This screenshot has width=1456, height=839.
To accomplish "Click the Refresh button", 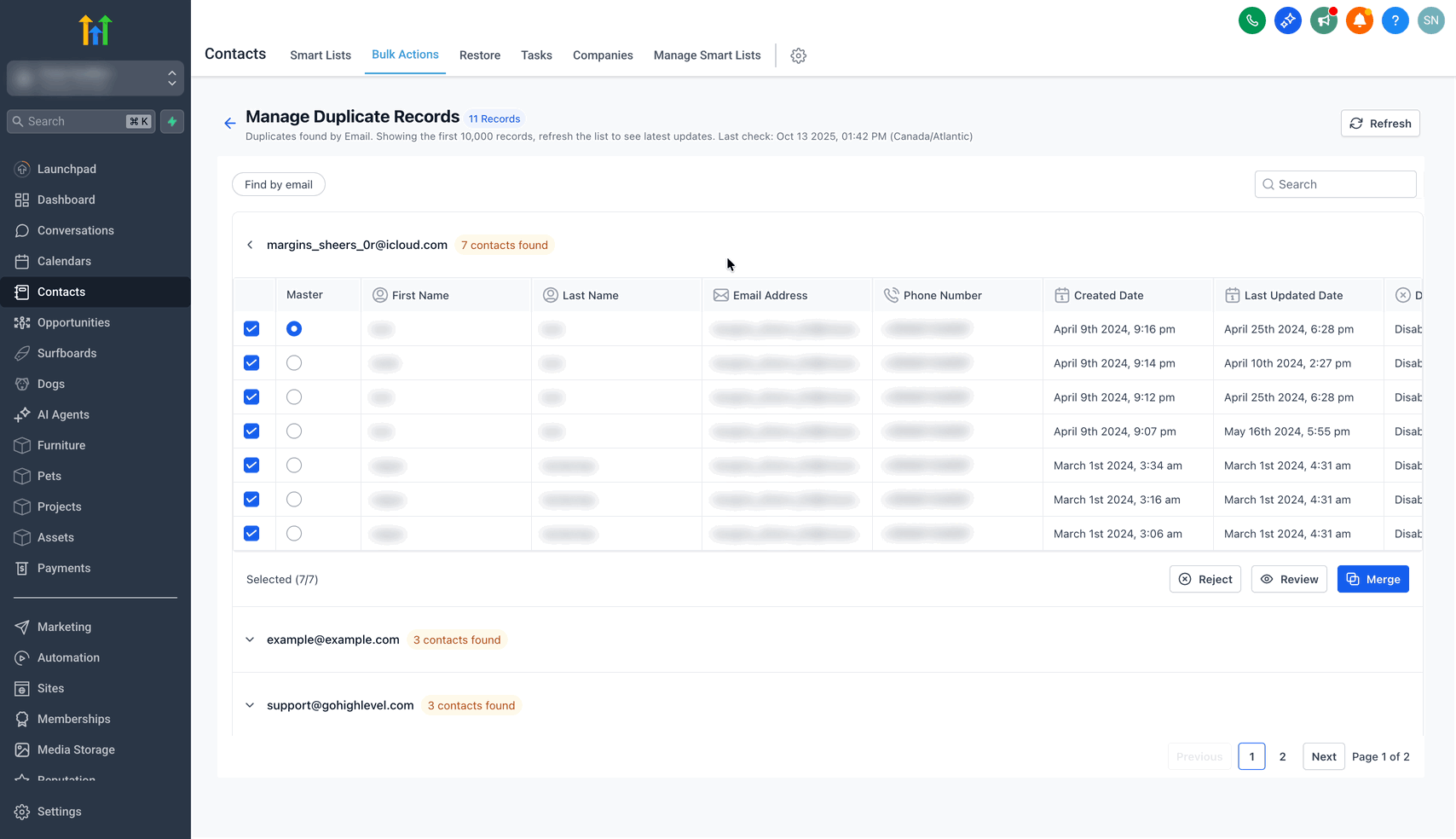I will (x=1379, y=124).
